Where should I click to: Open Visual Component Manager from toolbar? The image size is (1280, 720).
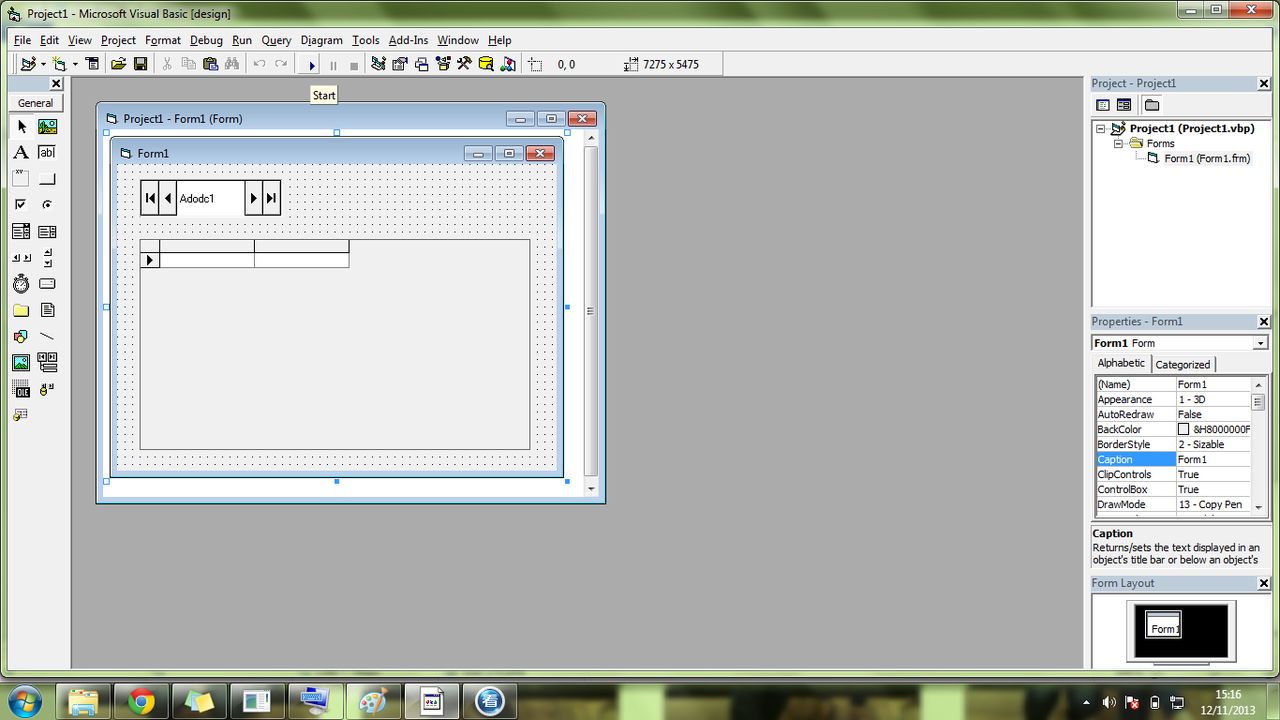pos(508,64)
